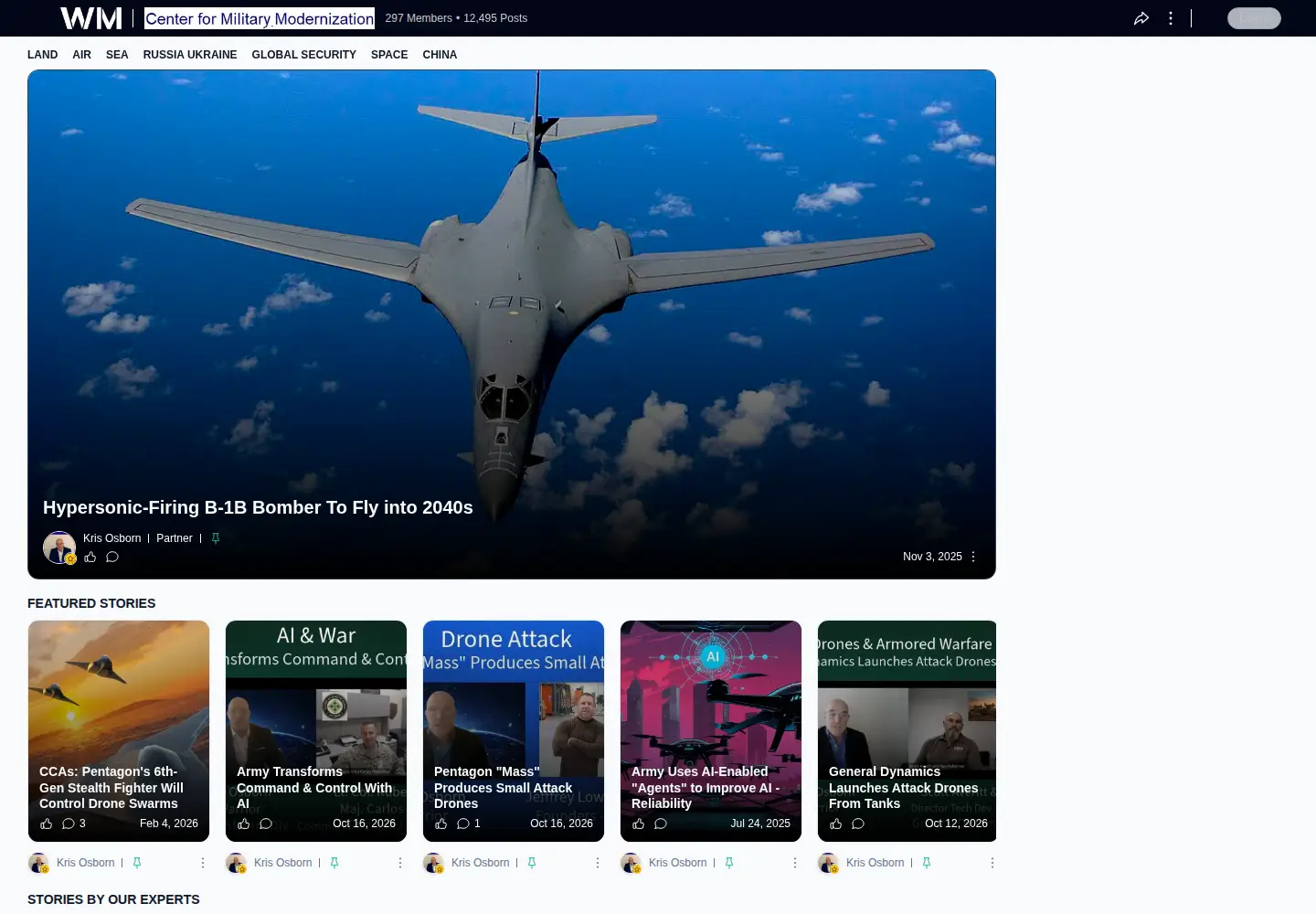Open the Hypersonic-Firing B-1B Bomber headline
This screenshot has width=1316, height=914.
pyautogui.click(x=258, y=507)
